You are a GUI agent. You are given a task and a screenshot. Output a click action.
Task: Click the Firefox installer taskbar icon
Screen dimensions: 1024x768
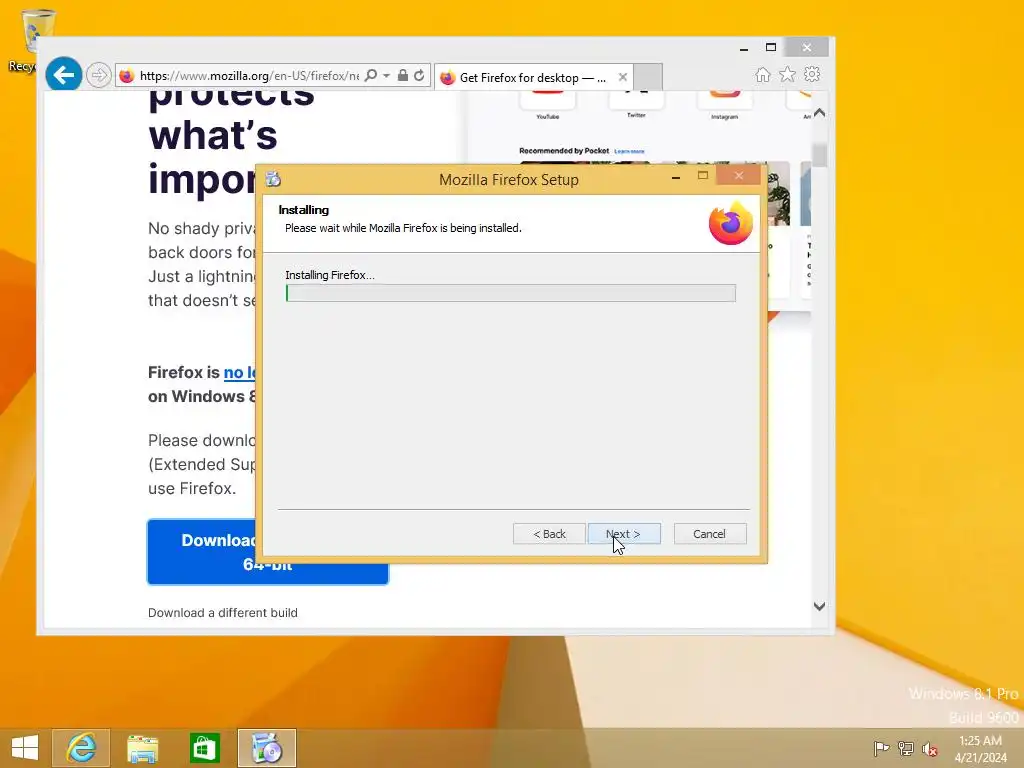click(x=266, y=748)
